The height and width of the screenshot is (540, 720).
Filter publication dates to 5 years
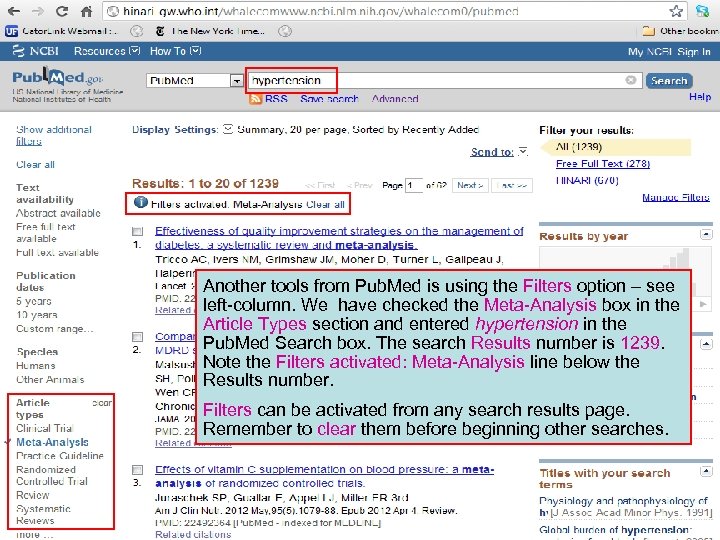pos(34,301)
